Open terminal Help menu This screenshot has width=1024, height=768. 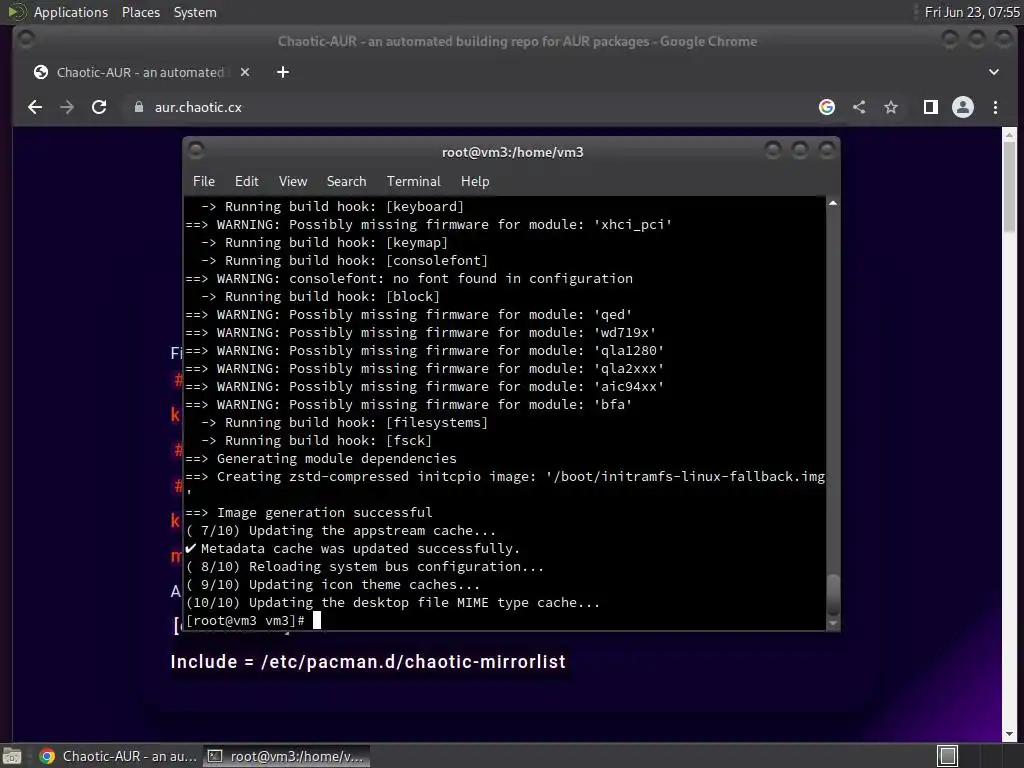click(475, 182)
